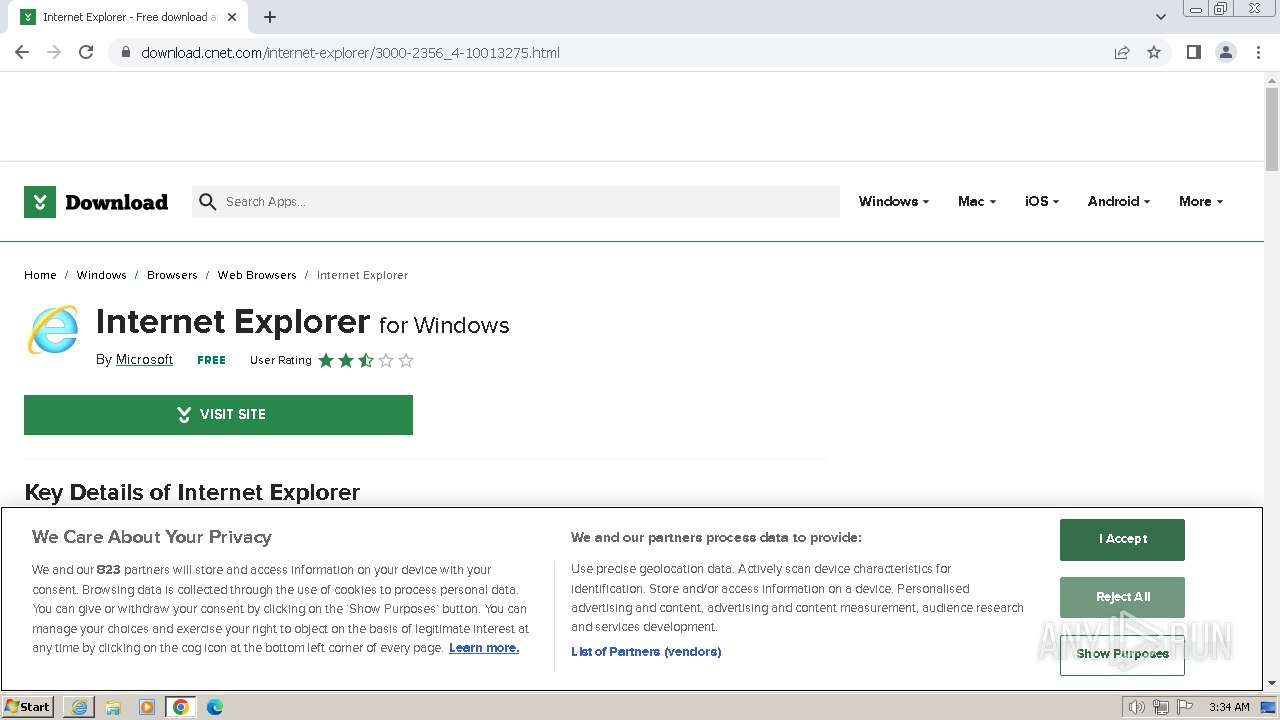Click the scrollbar down arrow

tap(1272, 683)
